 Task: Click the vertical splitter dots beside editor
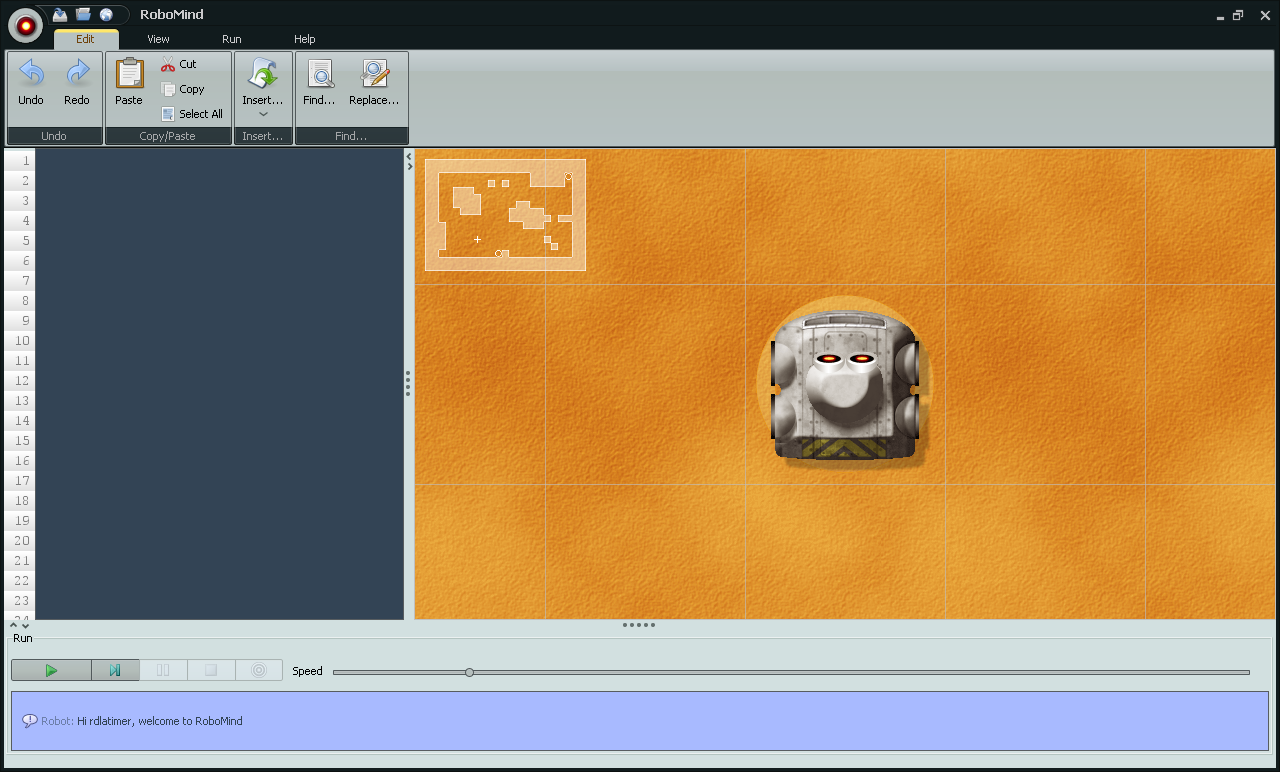(408, 384)
